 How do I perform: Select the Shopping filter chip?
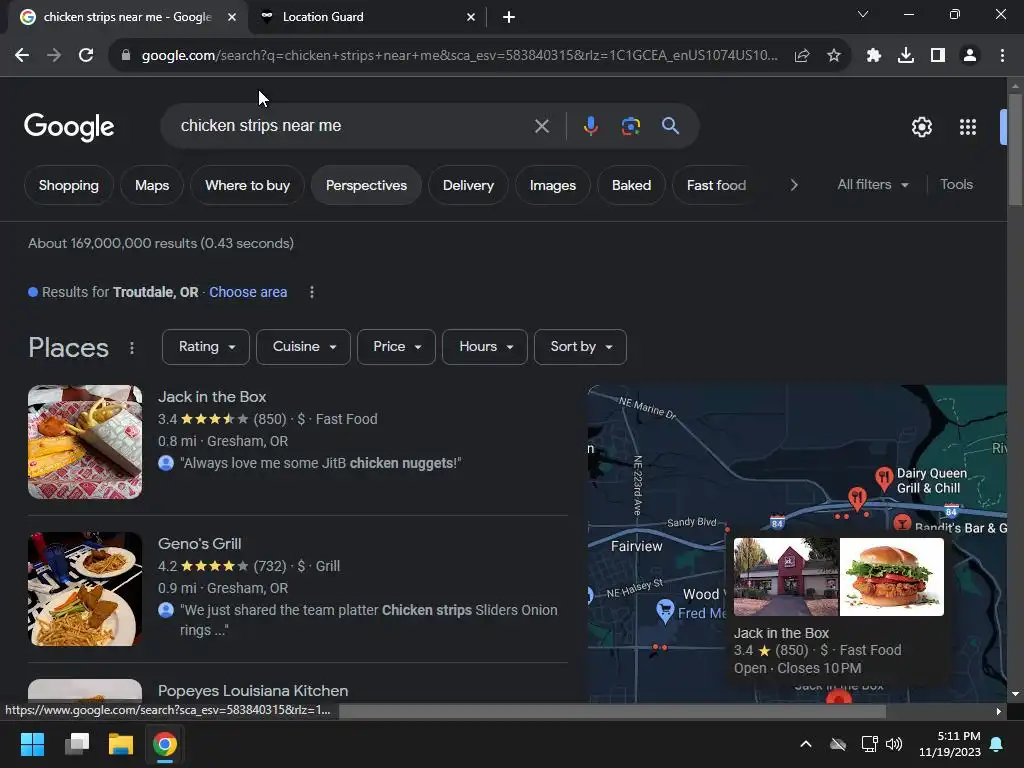click(69, 185)
